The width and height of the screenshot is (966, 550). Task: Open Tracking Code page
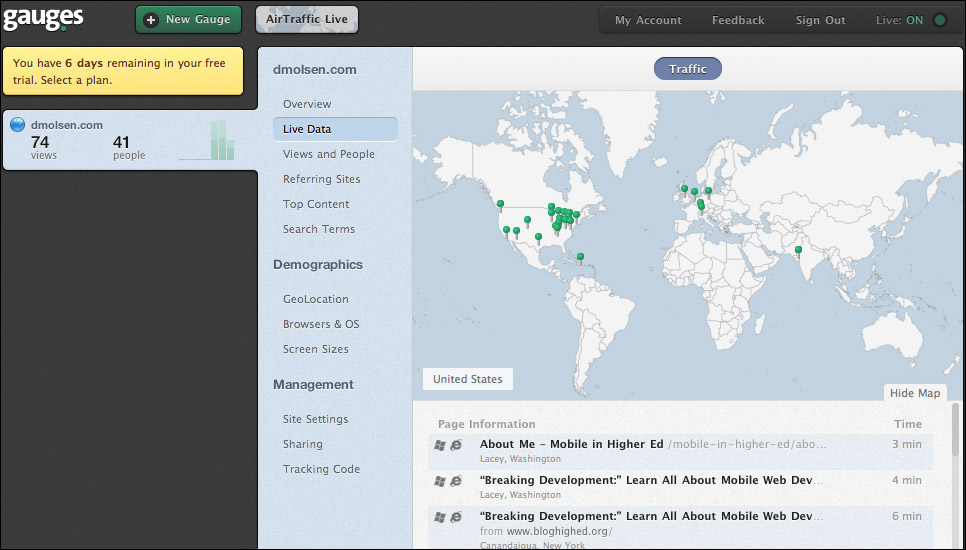click(321, 469)
